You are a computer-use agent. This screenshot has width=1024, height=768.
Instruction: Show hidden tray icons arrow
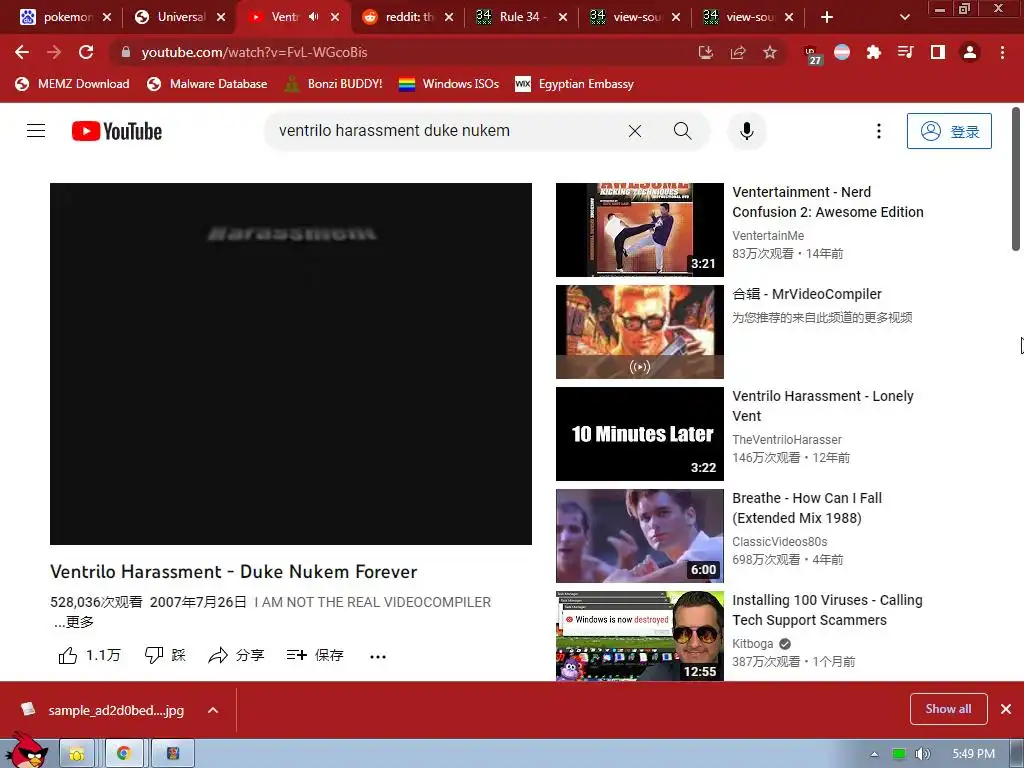[x=874, y=754]
